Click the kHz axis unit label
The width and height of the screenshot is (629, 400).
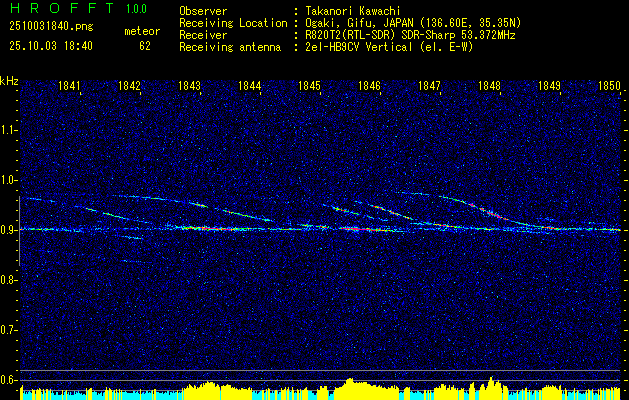pos(9,81)
